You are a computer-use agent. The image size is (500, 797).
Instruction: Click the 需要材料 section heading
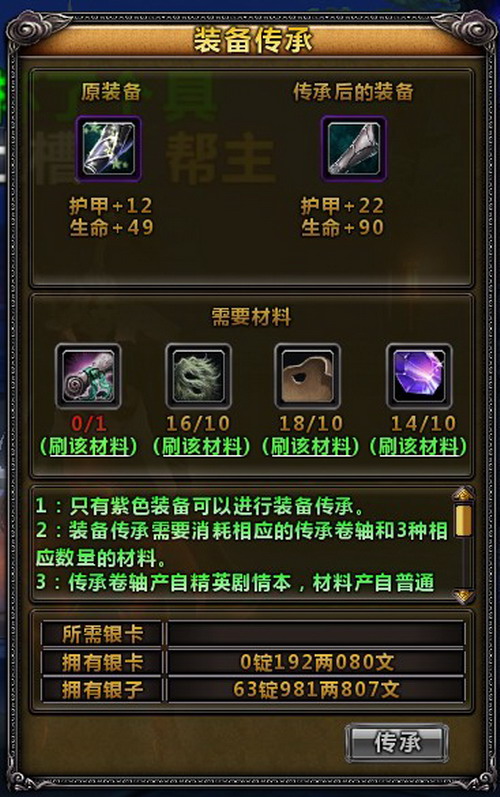[x=251, y=317]
